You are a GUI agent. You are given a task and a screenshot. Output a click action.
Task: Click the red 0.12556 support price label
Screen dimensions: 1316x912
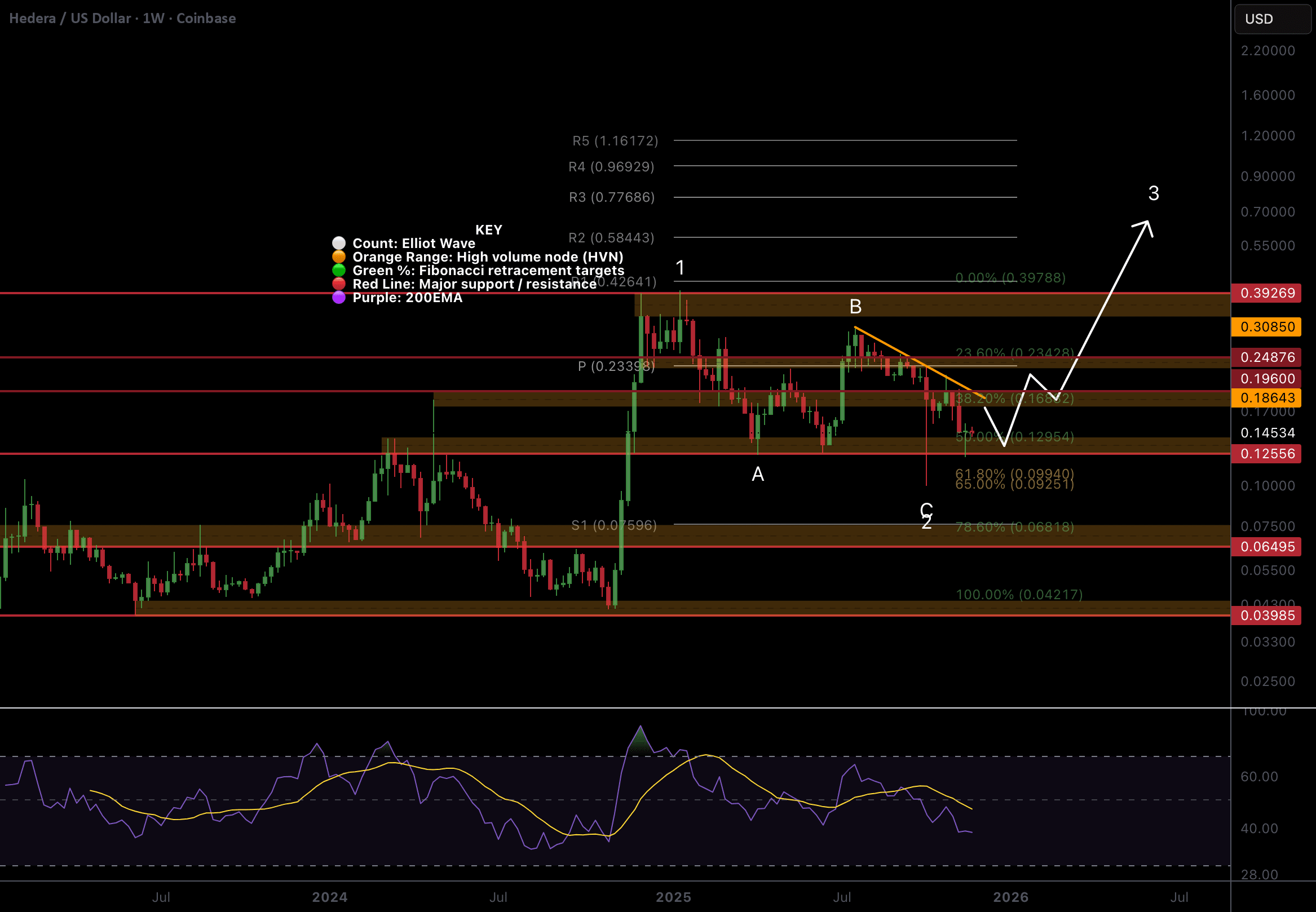(1267, 454)
